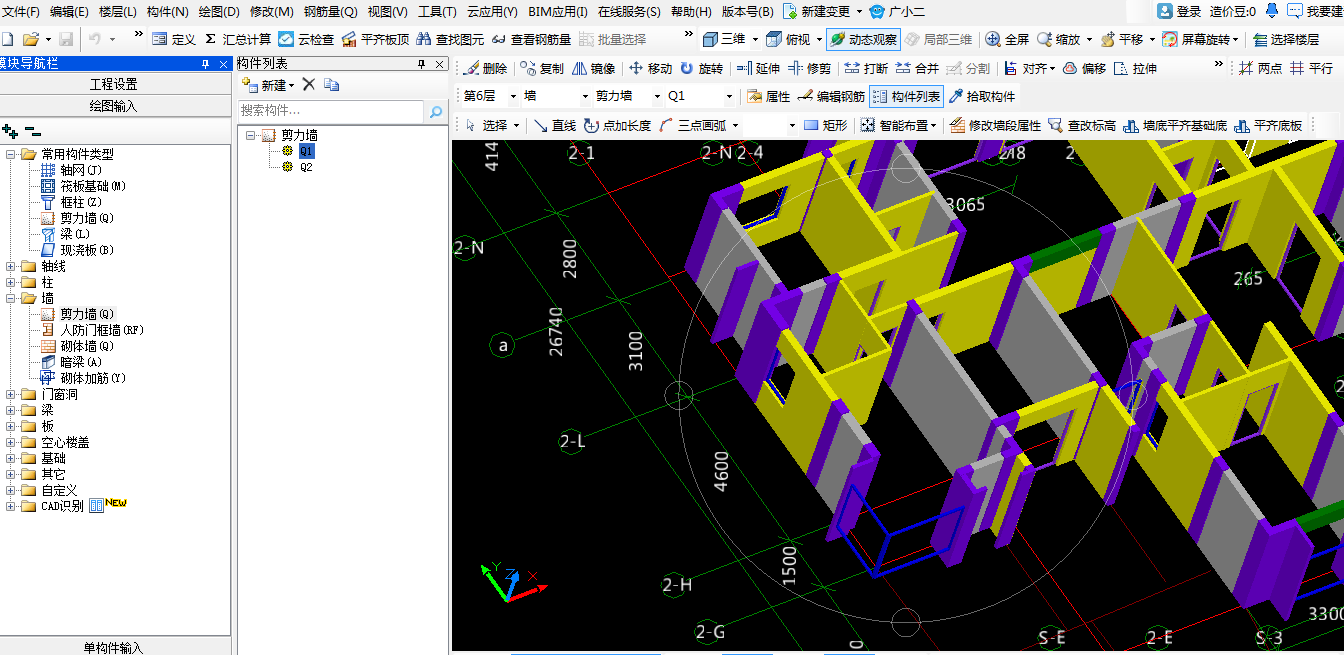Screen dimensions: 1344x655
Task: Run 汇总计算 summary calculation
Action: (237, 39)
